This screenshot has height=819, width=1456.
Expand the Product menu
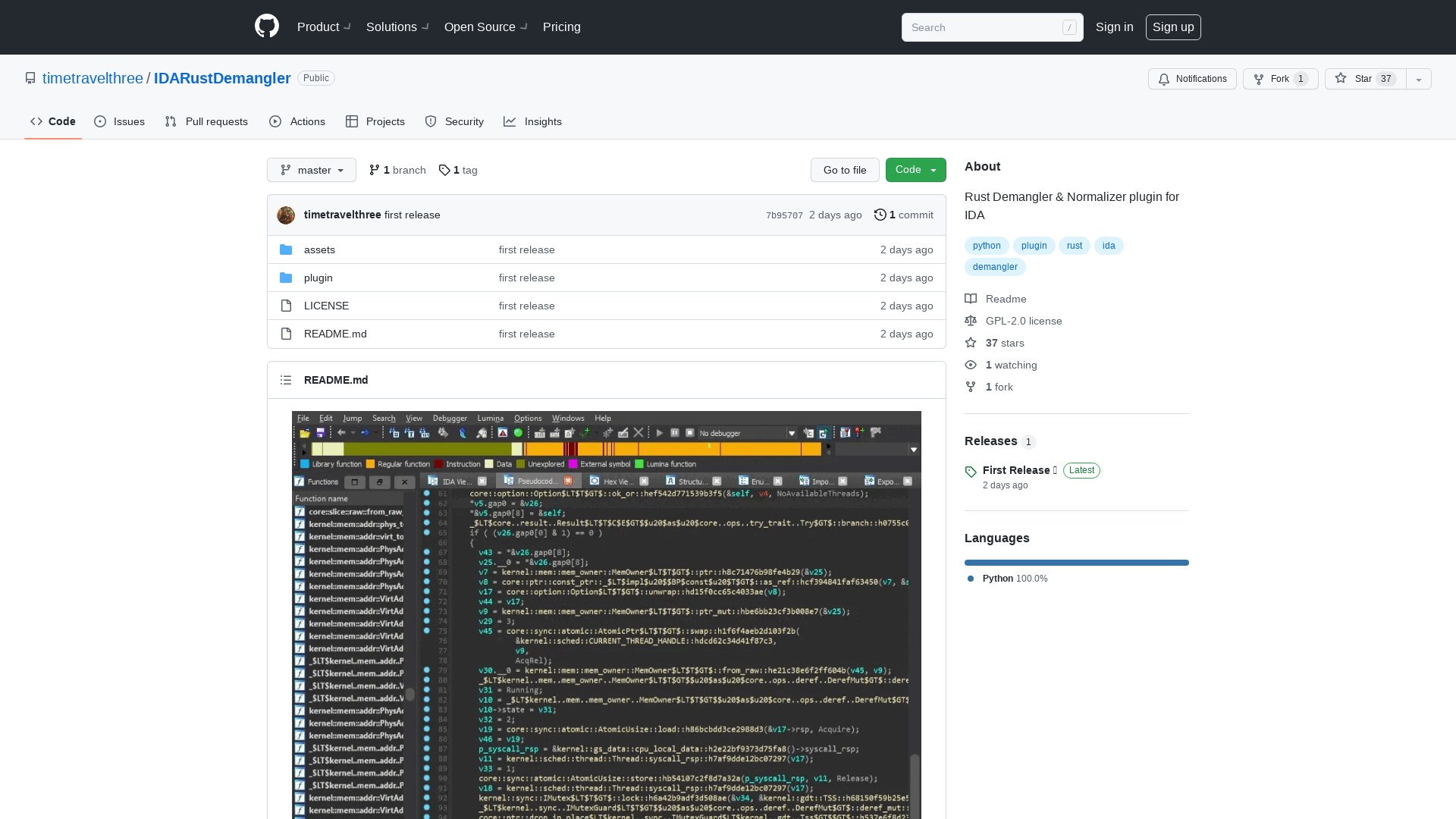[x=324, y=27]
